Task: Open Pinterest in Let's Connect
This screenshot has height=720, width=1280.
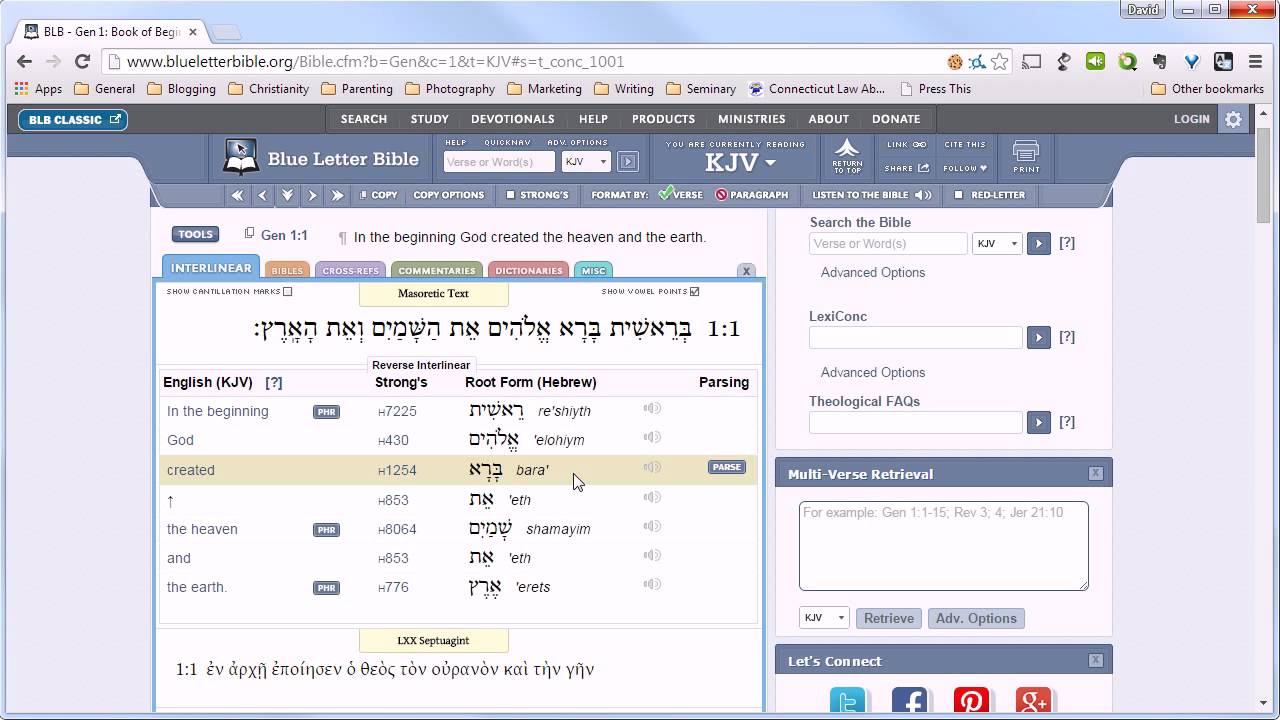Action: click(x=971, y=702)
